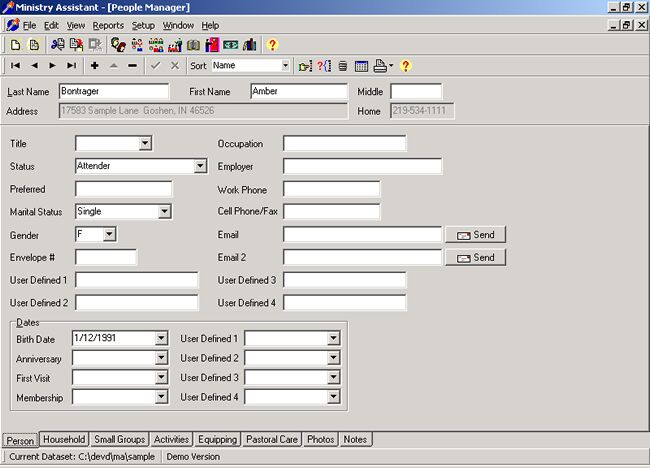650x468 pixels.
Task: Click the yellow help question mark in top toolbar
Action: coord(272,44)
